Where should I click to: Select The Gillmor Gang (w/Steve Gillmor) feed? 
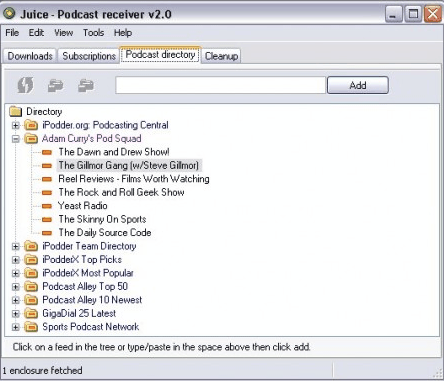(129, 165)
